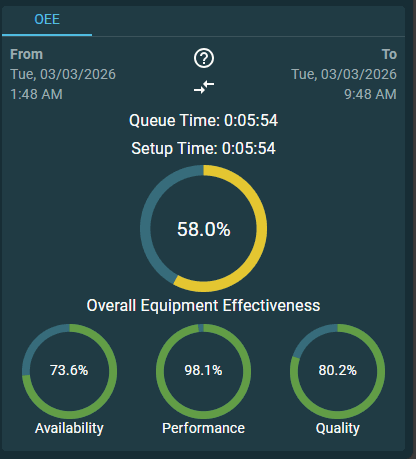Select the 1:48 AM start time

pos(36,94)
